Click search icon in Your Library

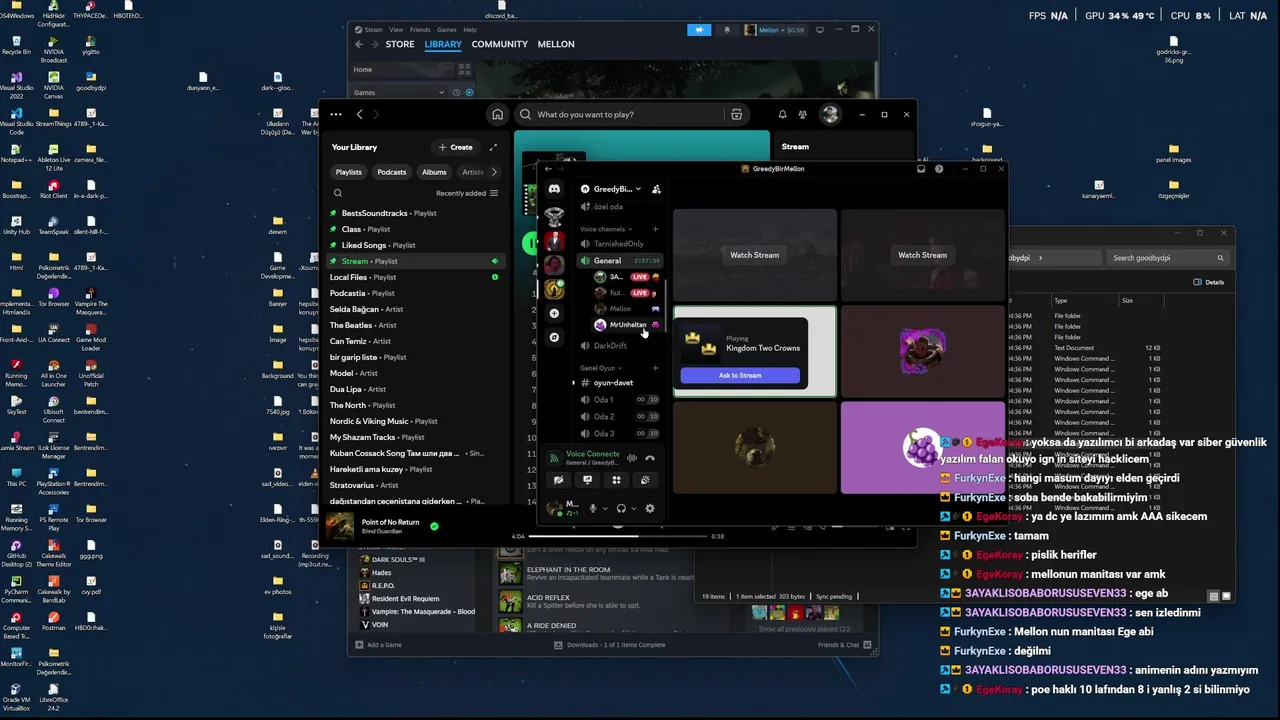(x=338, y=193)
